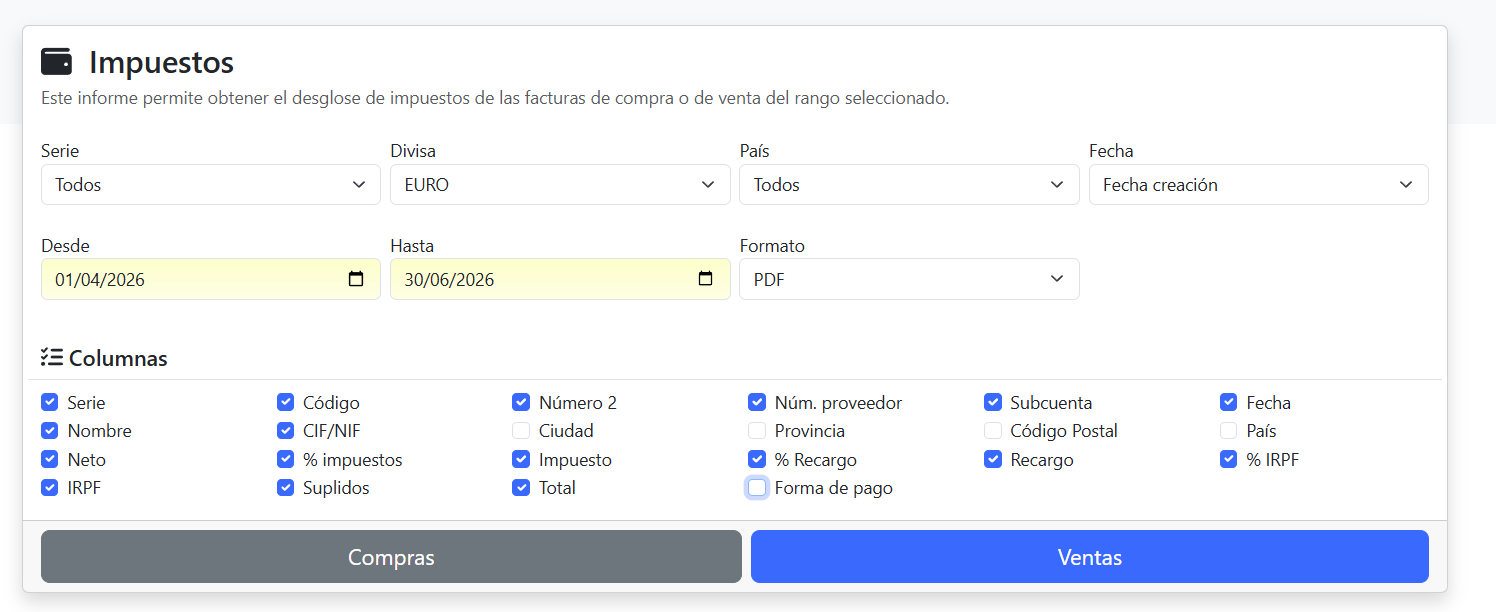Click the Formato field label

point(772,246)
